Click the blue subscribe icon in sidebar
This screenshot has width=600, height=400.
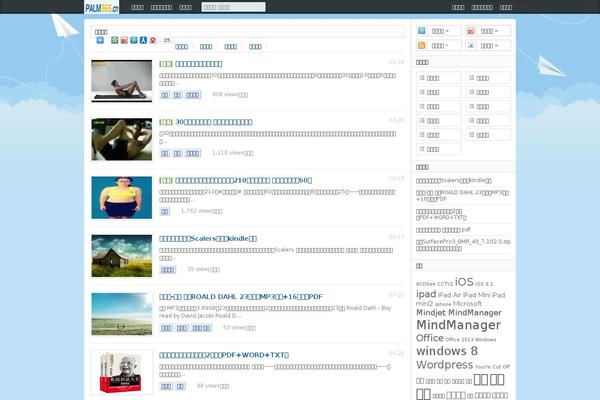click(422, 31)
